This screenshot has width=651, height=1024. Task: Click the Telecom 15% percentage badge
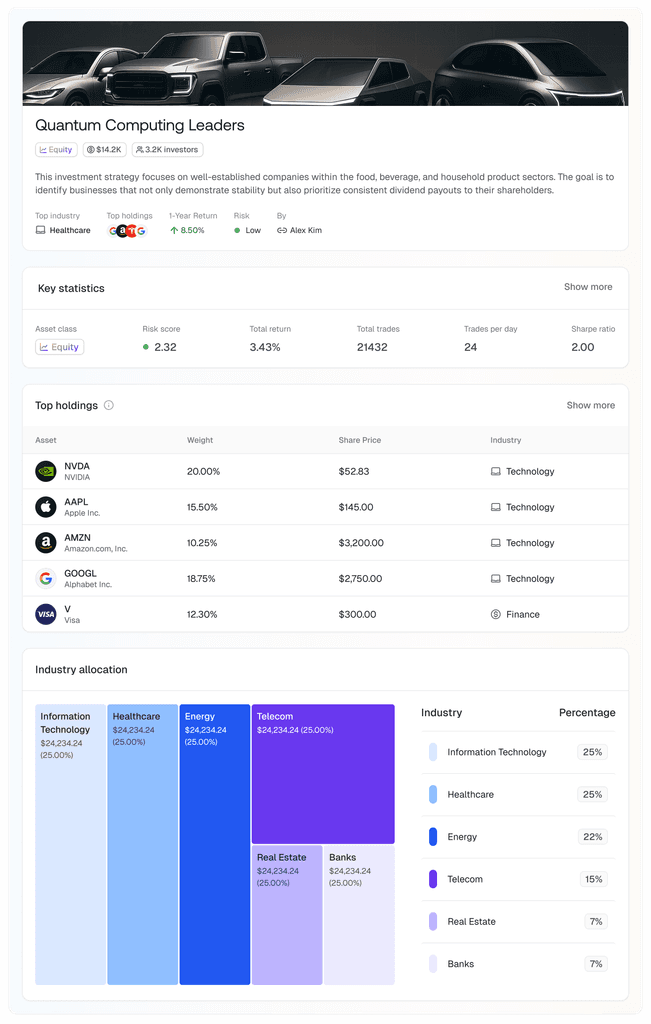tap(594, 879)
